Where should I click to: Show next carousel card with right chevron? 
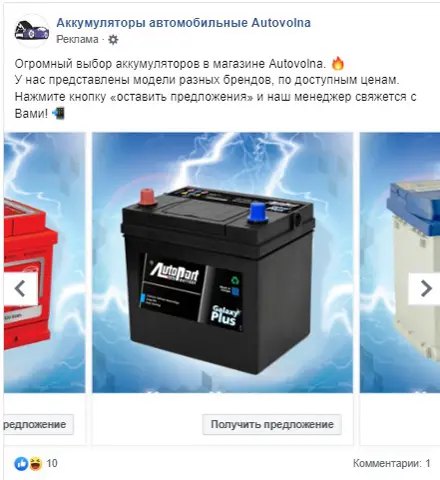click(425, 288)
